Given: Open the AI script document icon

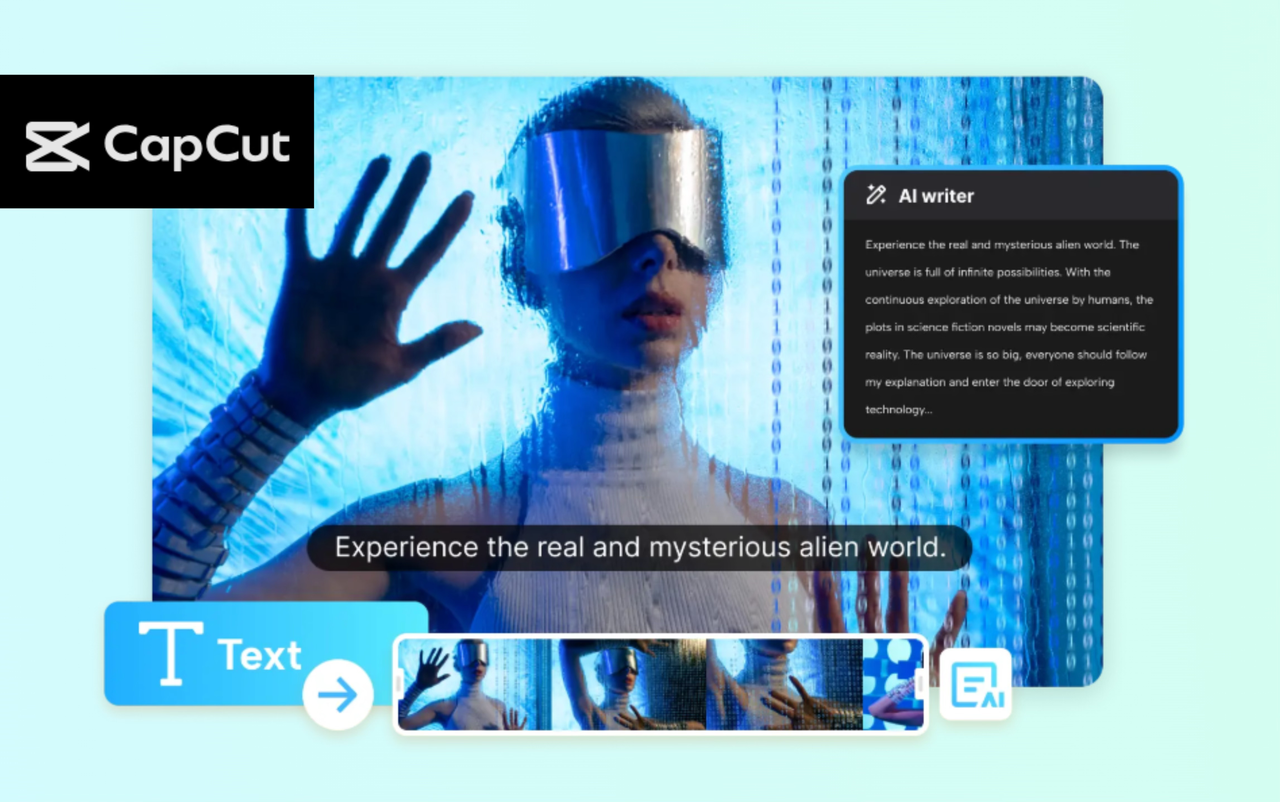Looking at the screenshot, I should 974,684.
